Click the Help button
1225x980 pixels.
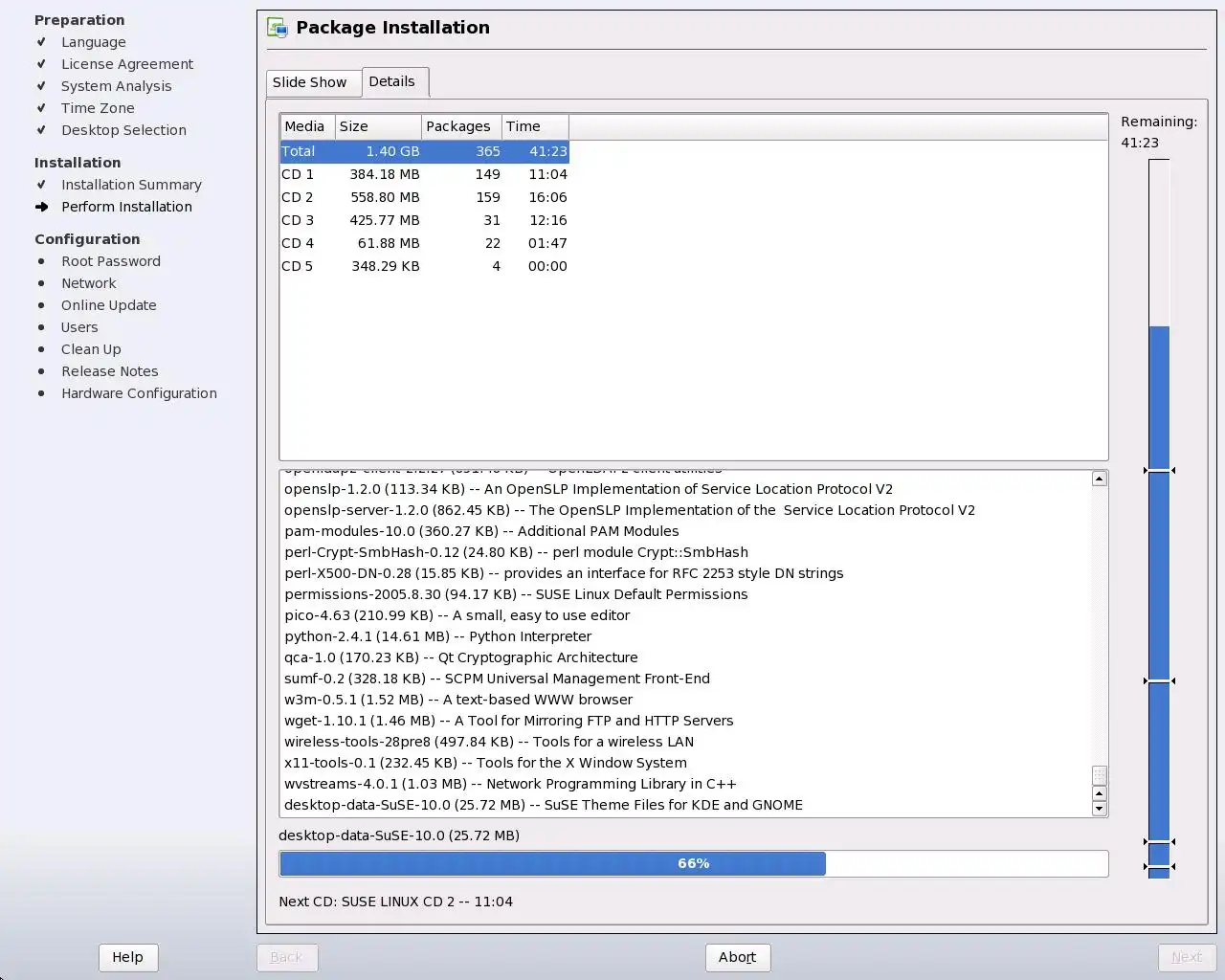[x=127, y=957]
